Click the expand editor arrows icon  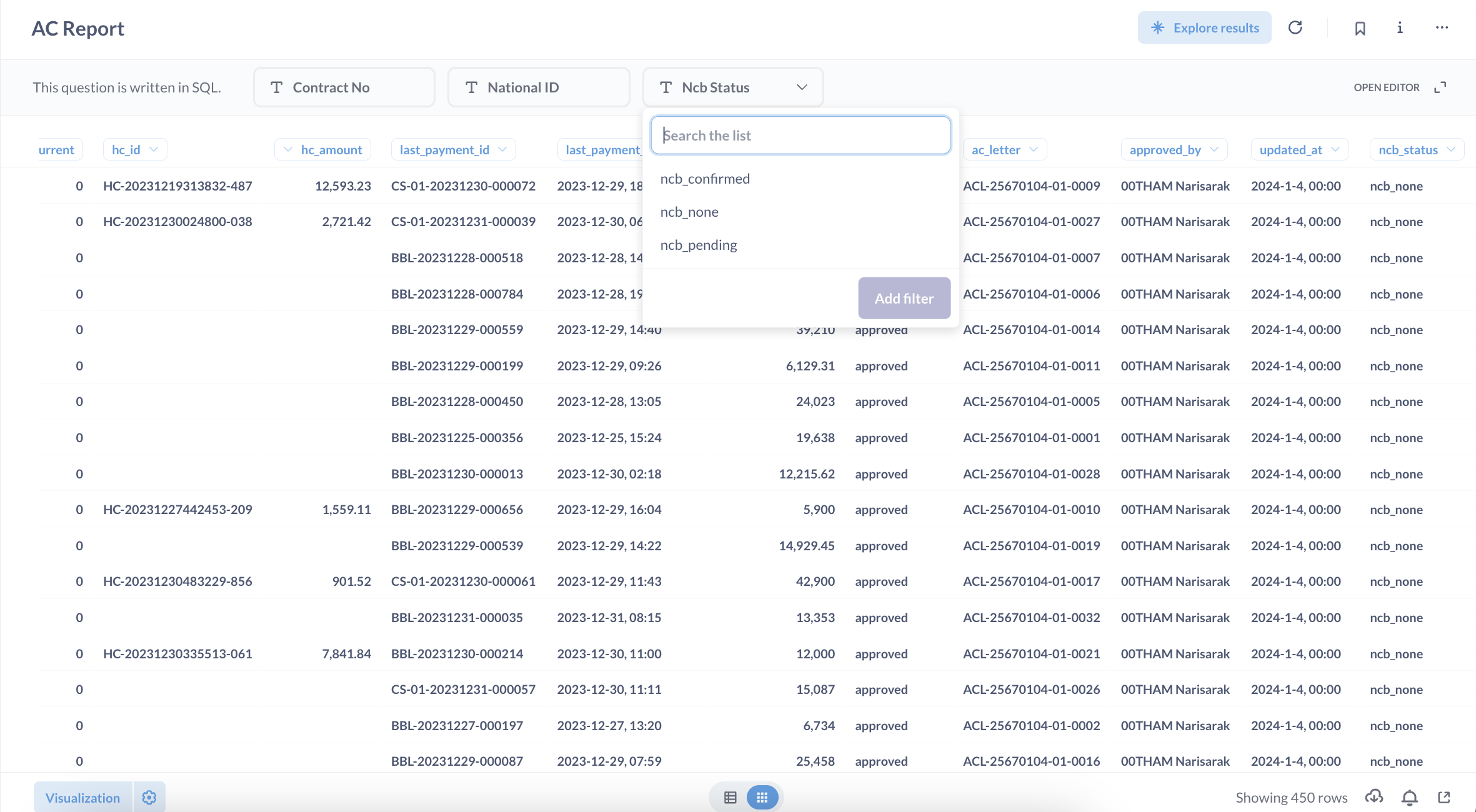(1440, 87)
